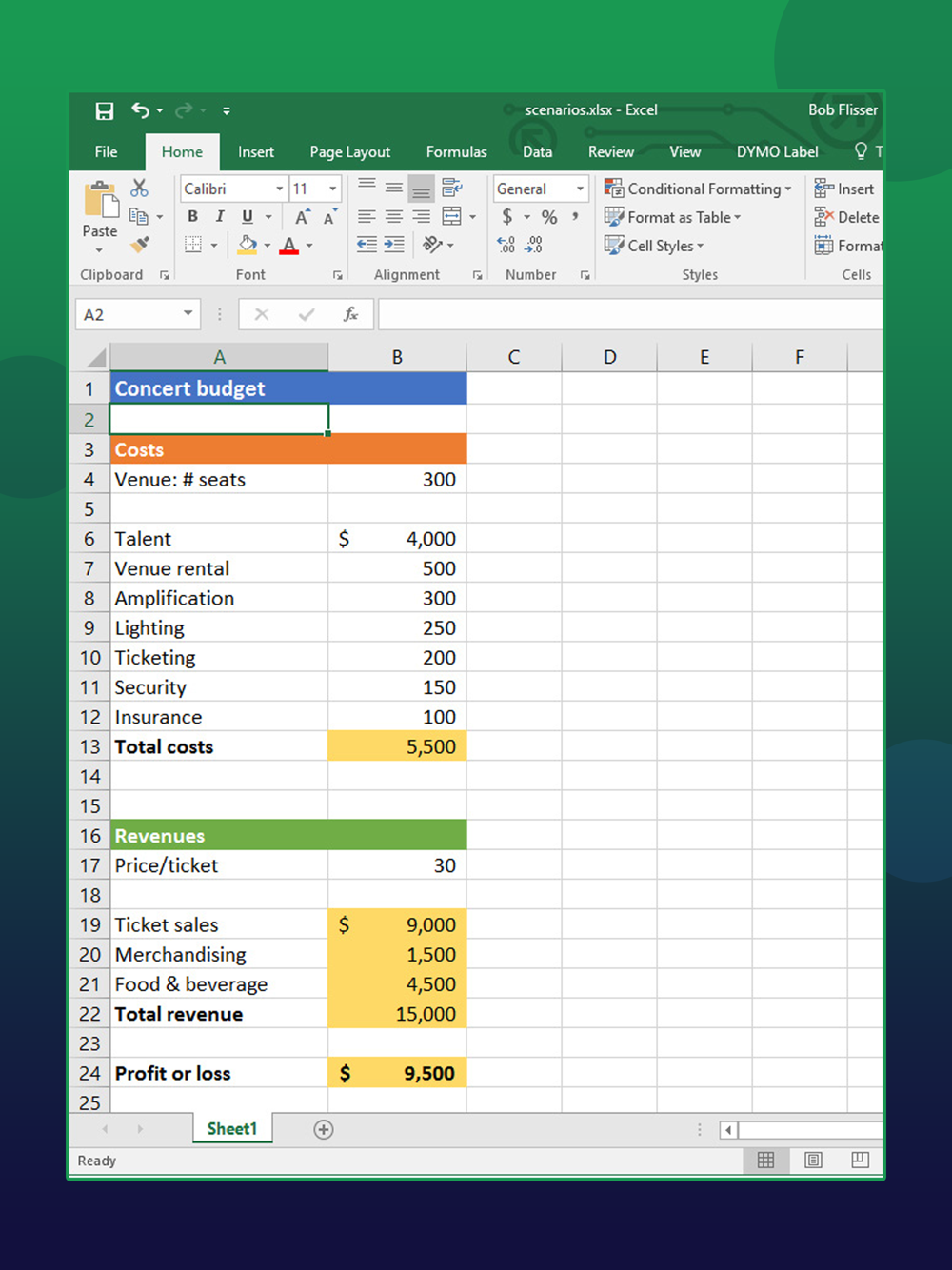Click the Paste clipboard icon
Screen dimensions: 952x1270
point(100,201)
